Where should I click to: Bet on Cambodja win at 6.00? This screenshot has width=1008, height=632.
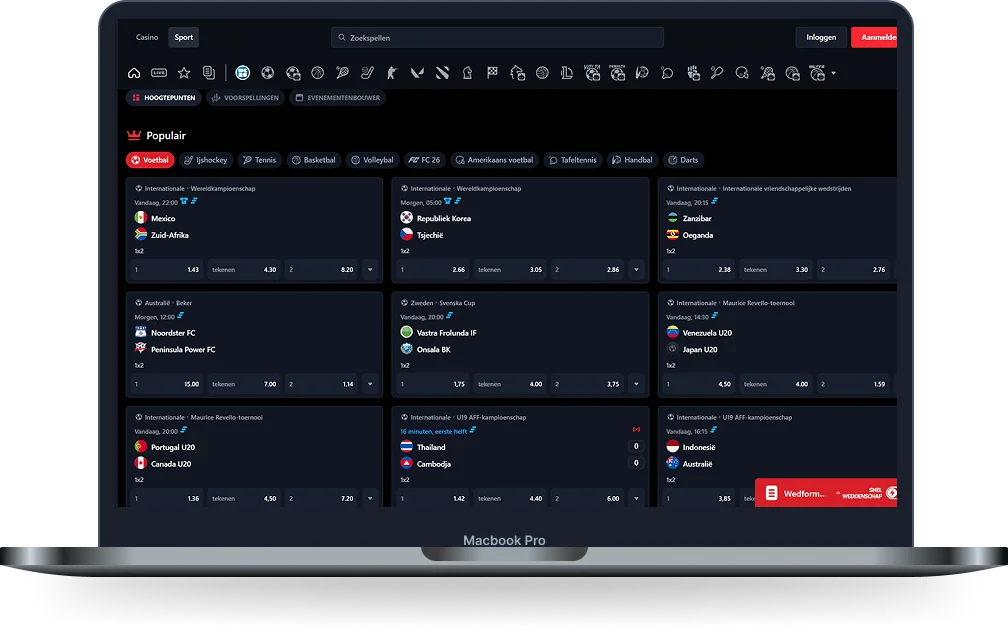(588, 499)
